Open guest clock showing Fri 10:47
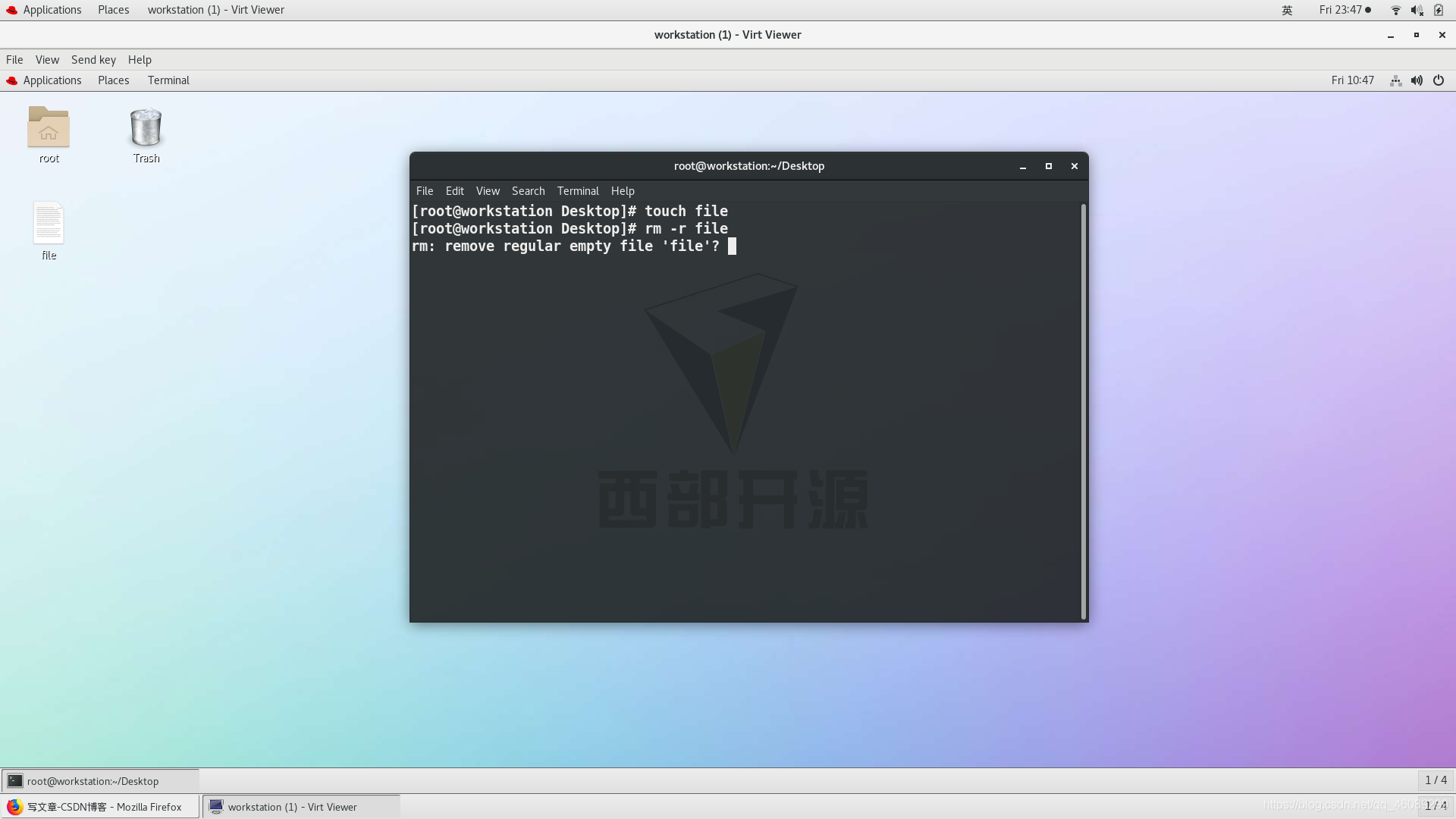The height and width of the screenshot is (819, 1456). point(1353,80)
